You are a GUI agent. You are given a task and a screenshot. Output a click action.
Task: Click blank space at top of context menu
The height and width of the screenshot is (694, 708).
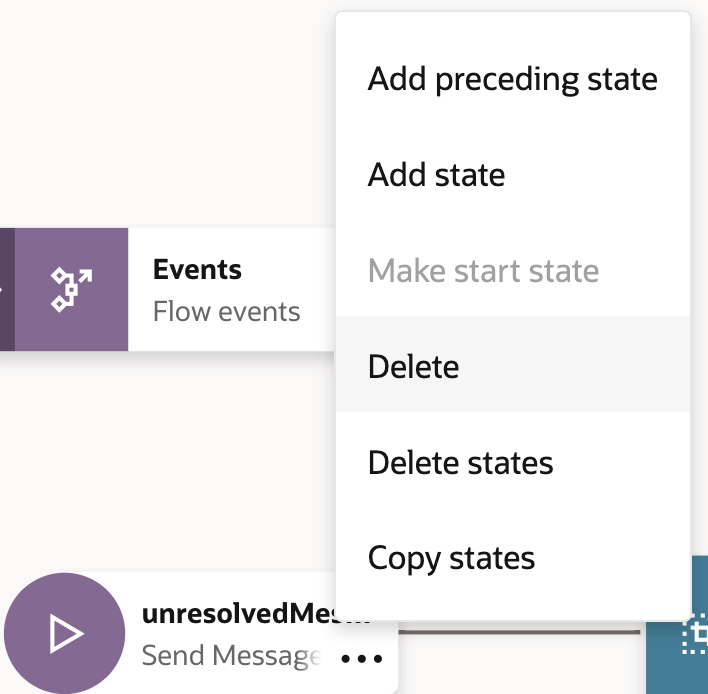(512, 28)
